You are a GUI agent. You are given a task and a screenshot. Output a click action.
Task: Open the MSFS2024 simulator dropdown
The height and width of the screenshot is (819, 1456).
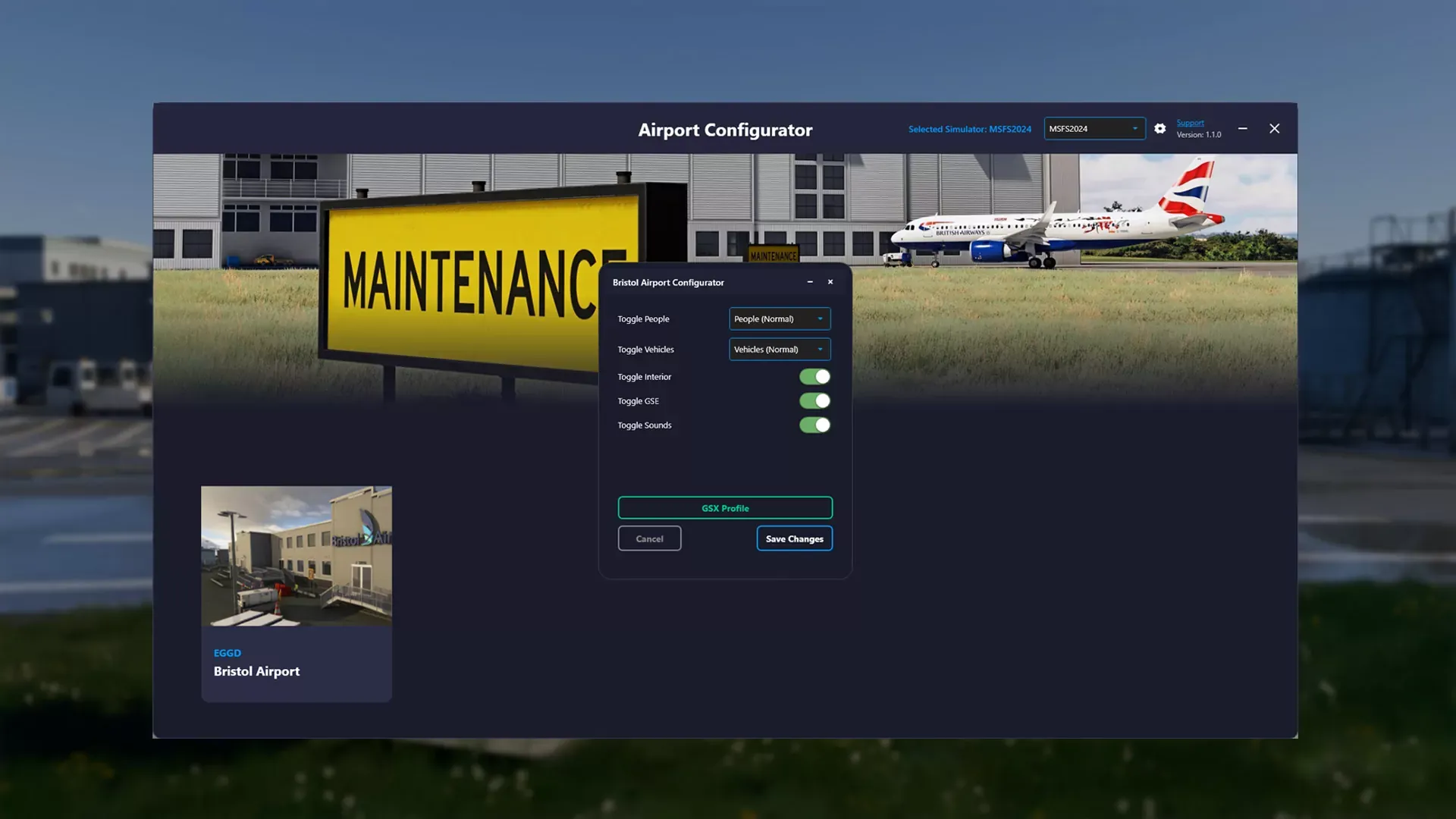(1094, 129)
